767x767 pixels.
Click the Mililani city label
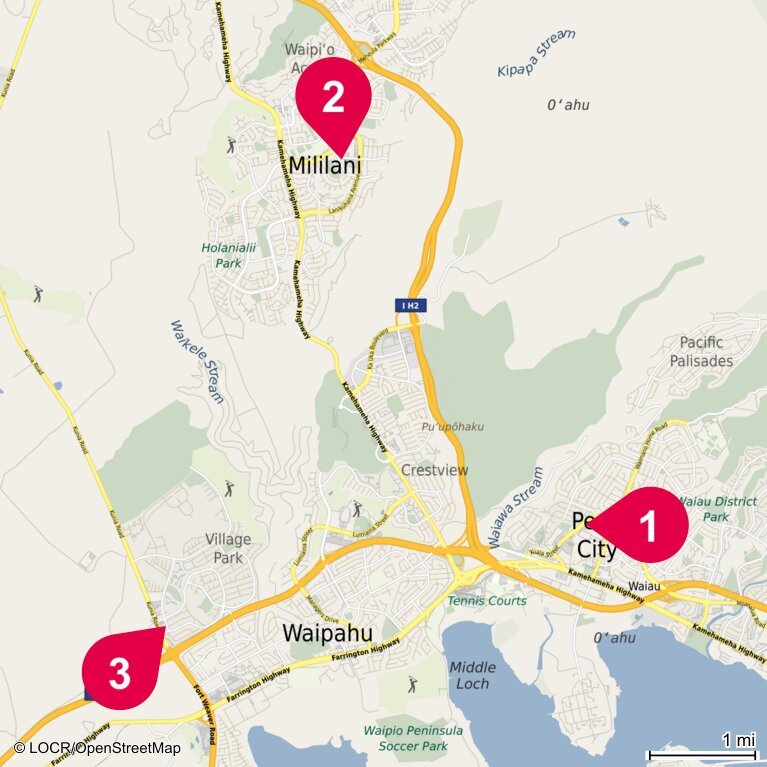point(325,165)
